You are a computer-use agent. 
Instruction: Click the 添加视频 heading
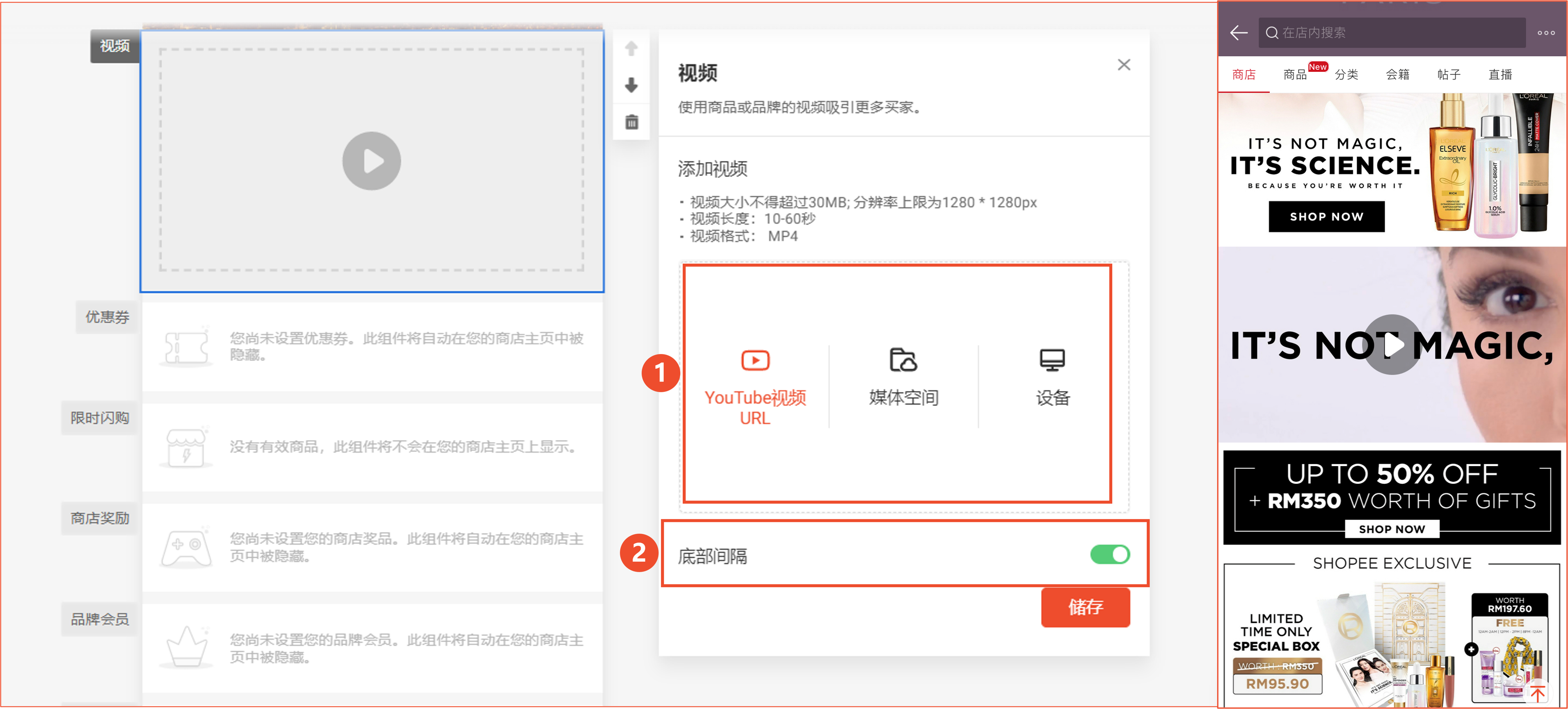pos(713,169)
